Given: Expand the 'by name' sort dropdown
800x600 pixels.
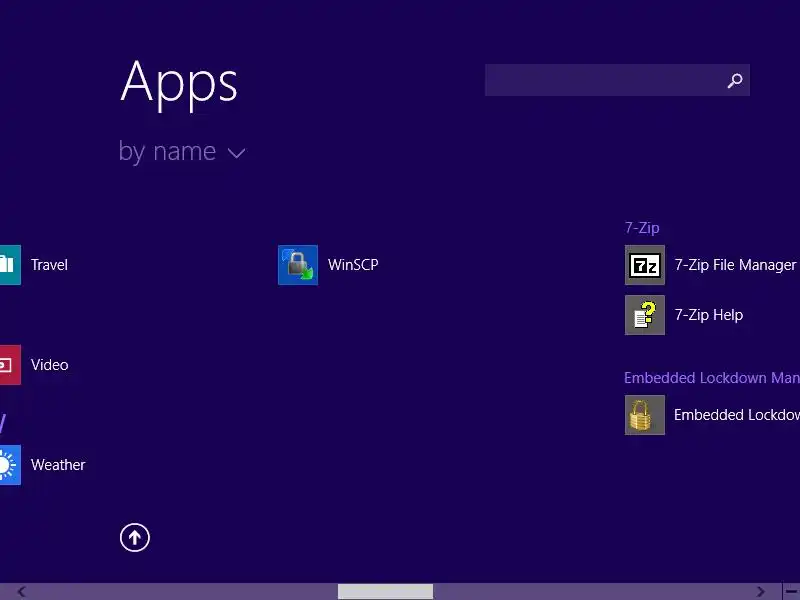Looking at the screenshot, I should (182, 152).
